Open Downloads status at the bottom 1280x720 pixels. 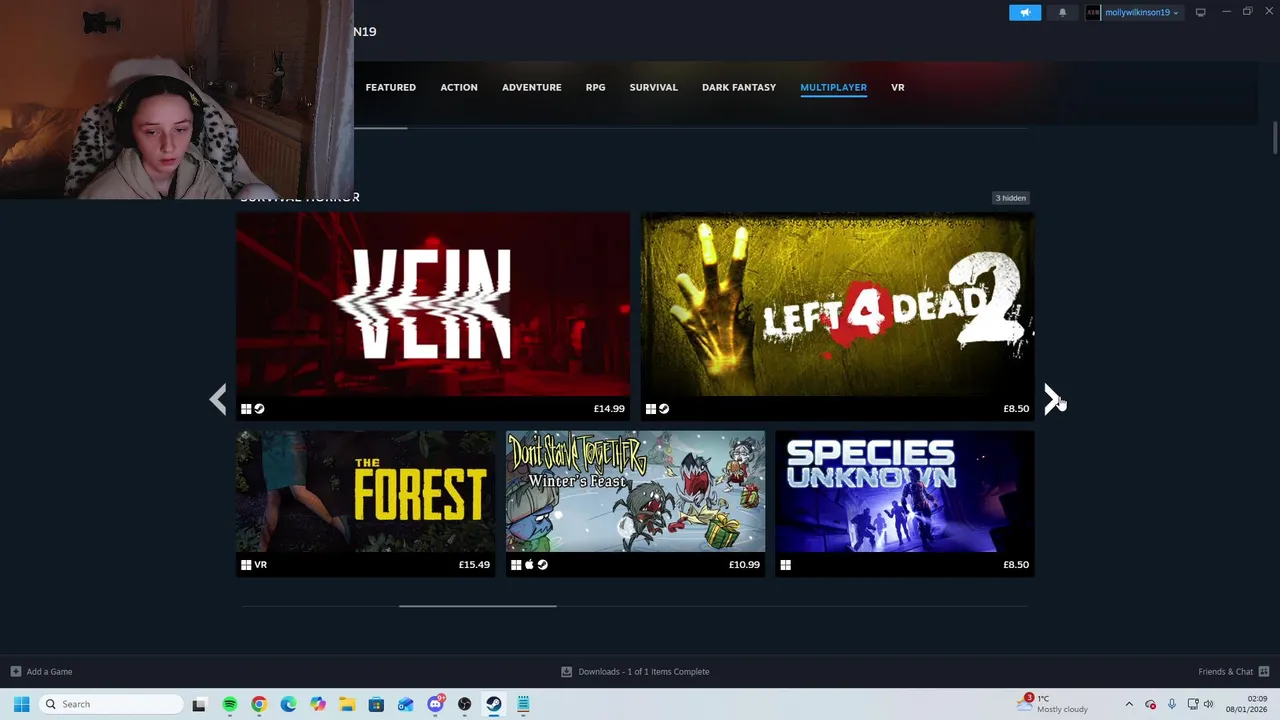(635, 672)
